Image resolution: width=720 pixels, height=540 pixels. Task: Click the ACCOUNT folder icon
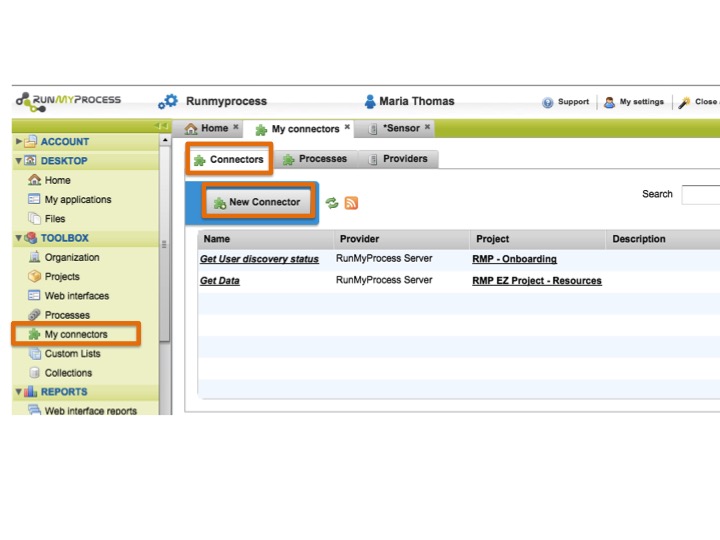[30, 141]
